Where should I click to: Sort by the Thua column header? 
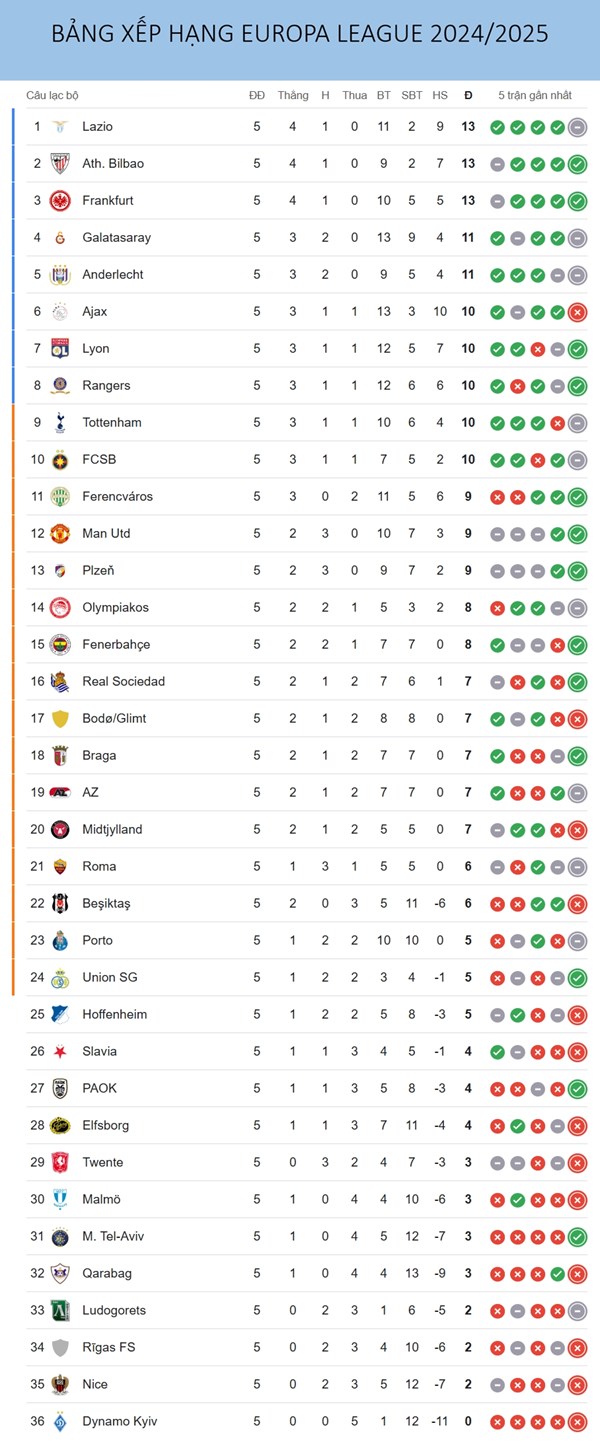click(x=354, y=95)
